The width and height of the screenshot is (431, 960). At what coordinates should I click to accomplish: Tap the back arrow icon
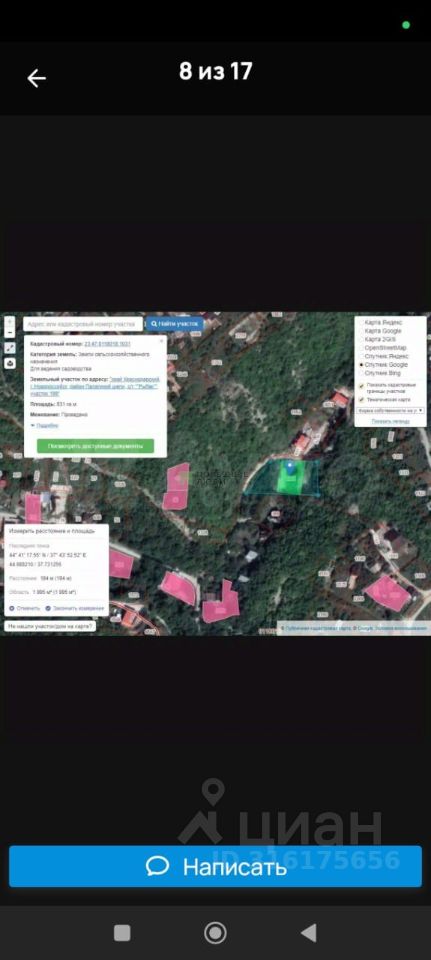click(36, 78)
